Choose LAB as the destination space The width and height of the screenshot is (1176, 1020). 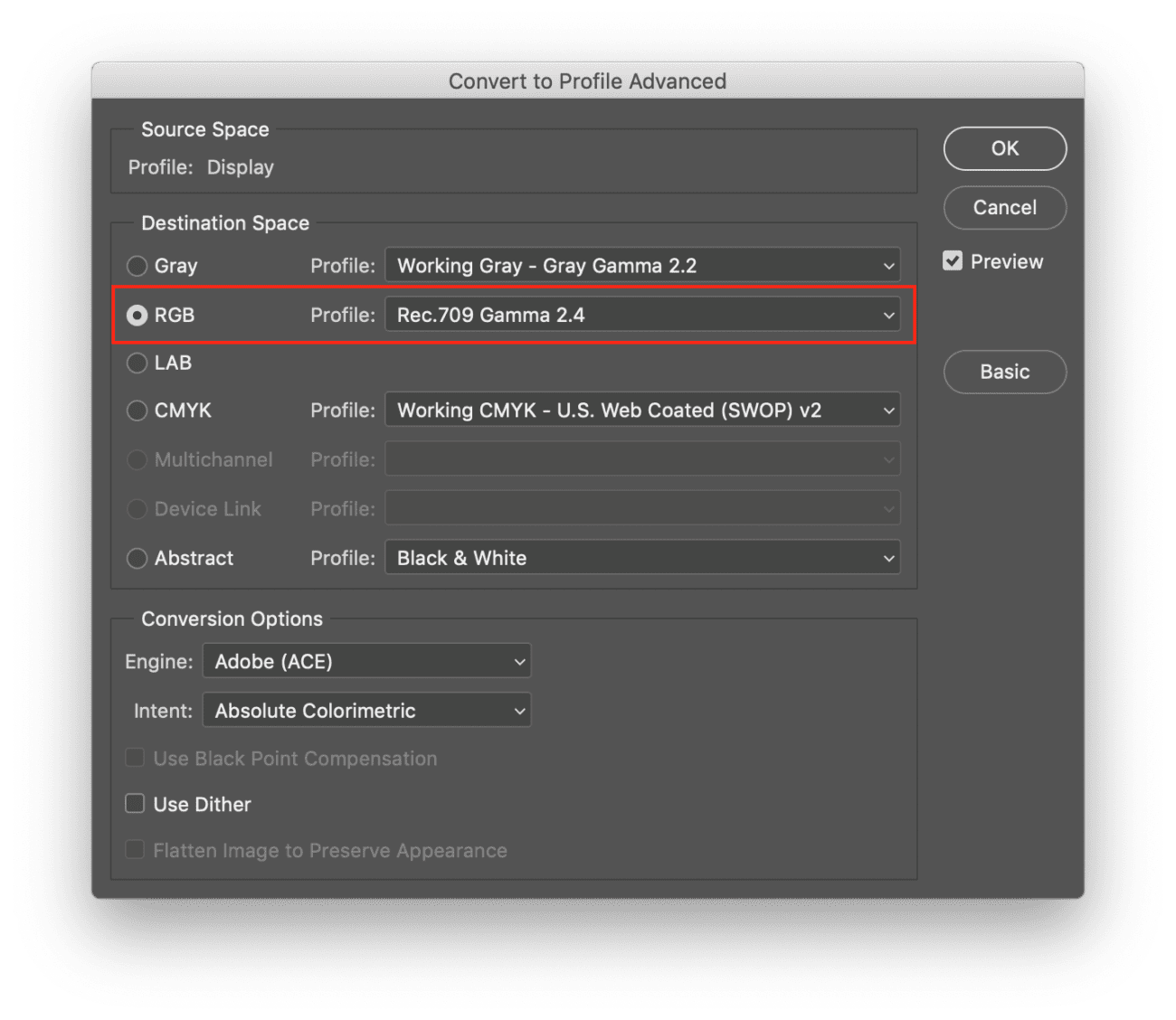(x=137, y=363)
